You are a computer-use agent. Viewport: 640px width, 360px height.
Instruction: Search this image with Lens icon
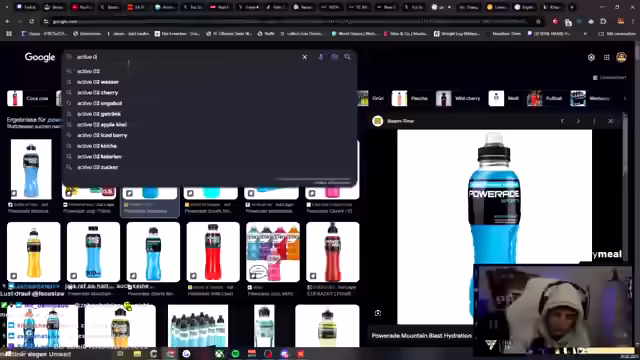coord(378,313)
